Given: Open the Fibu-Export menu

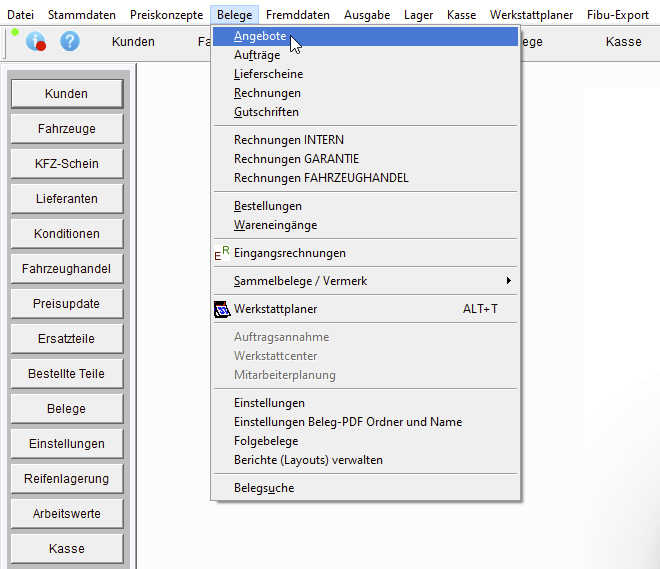Looking at the screenshot, I should pyautogui.click(x=617, y=15).
